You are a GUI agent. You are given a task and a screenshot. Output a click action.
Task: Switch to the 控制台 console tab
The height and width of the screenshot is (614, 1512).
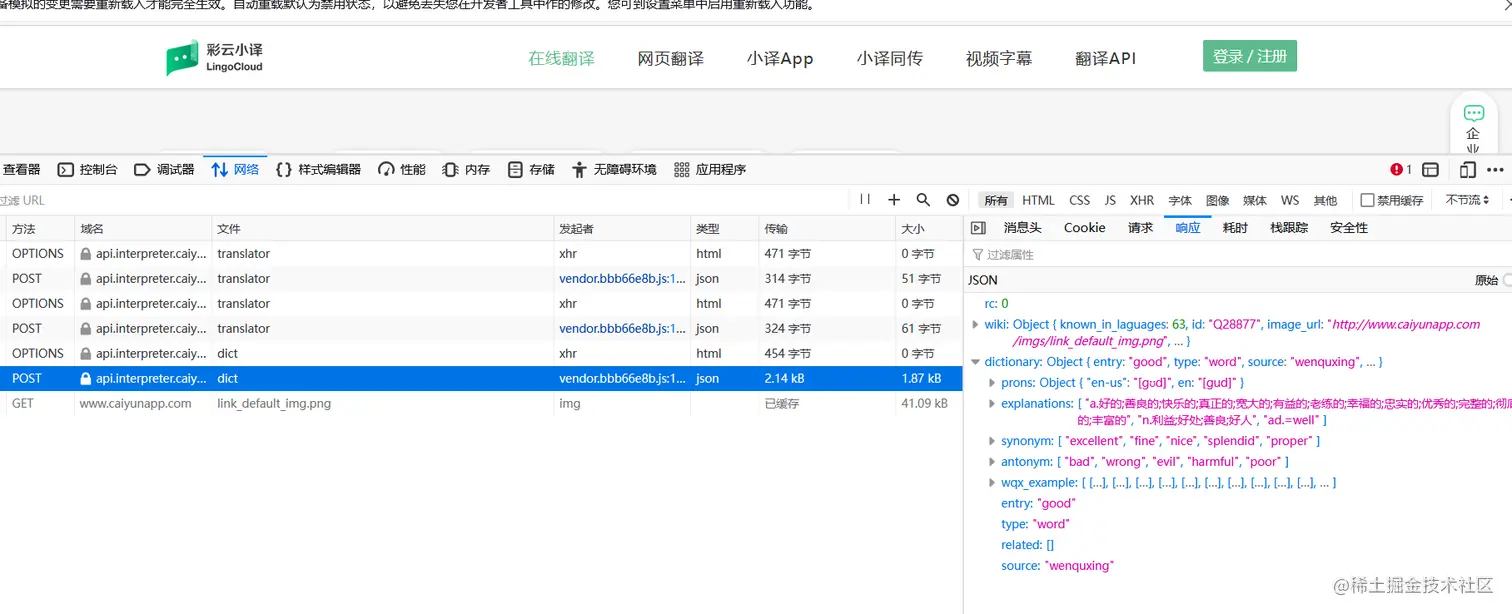(88, 170)
